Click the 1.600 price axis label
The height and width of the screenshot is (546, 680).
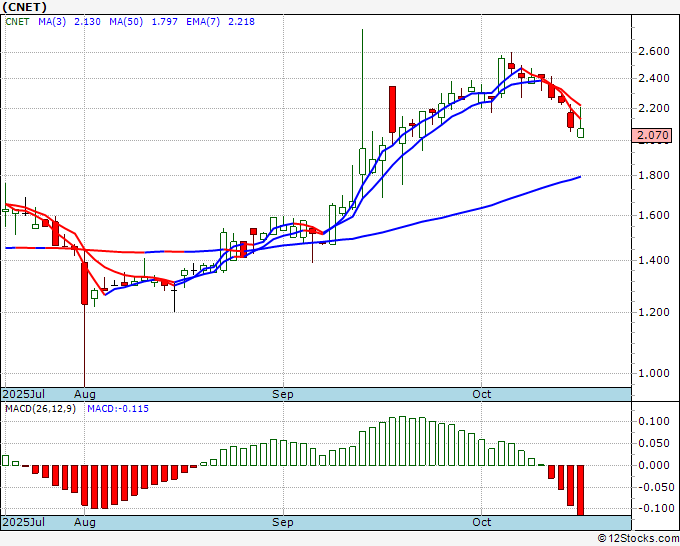pyautogui.click(x=654, y=216)
